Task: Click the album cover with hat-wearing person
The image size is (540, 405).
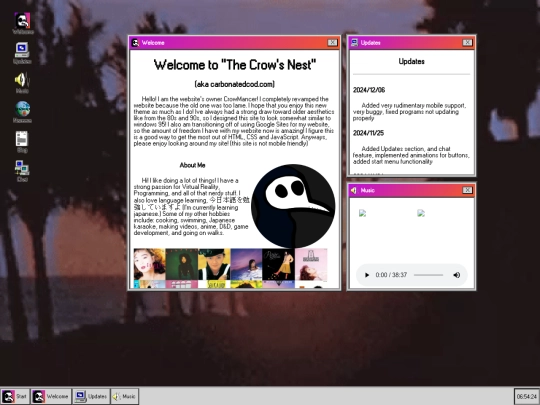Action: 214,264
